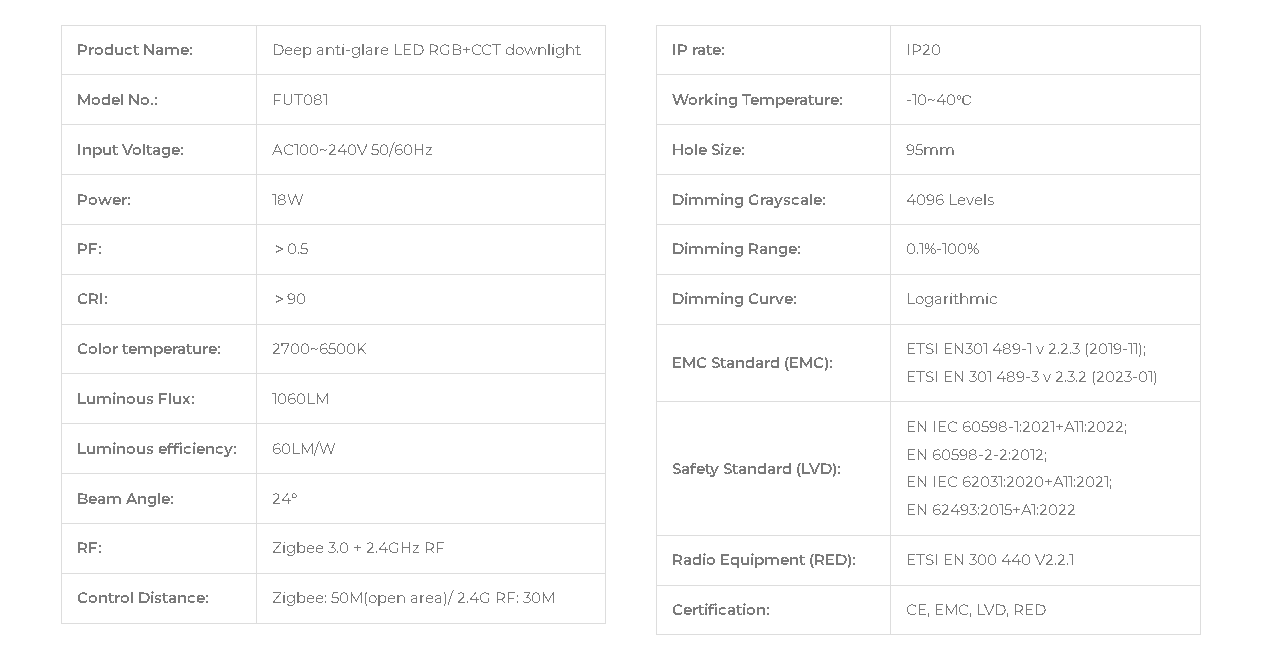The image size is (1276, 667).
Task: Select the Working Temperature label
Action: click(x=757, y=100)
